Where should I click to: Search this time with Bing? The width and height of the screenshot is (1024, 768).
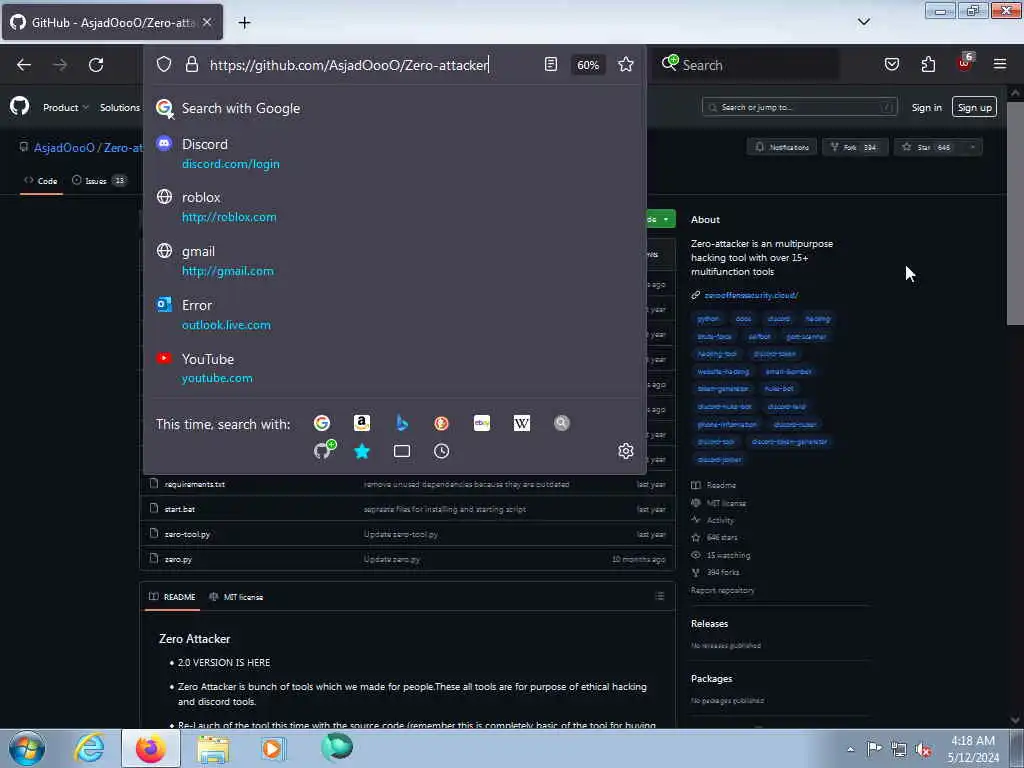(x=402, y=423)
